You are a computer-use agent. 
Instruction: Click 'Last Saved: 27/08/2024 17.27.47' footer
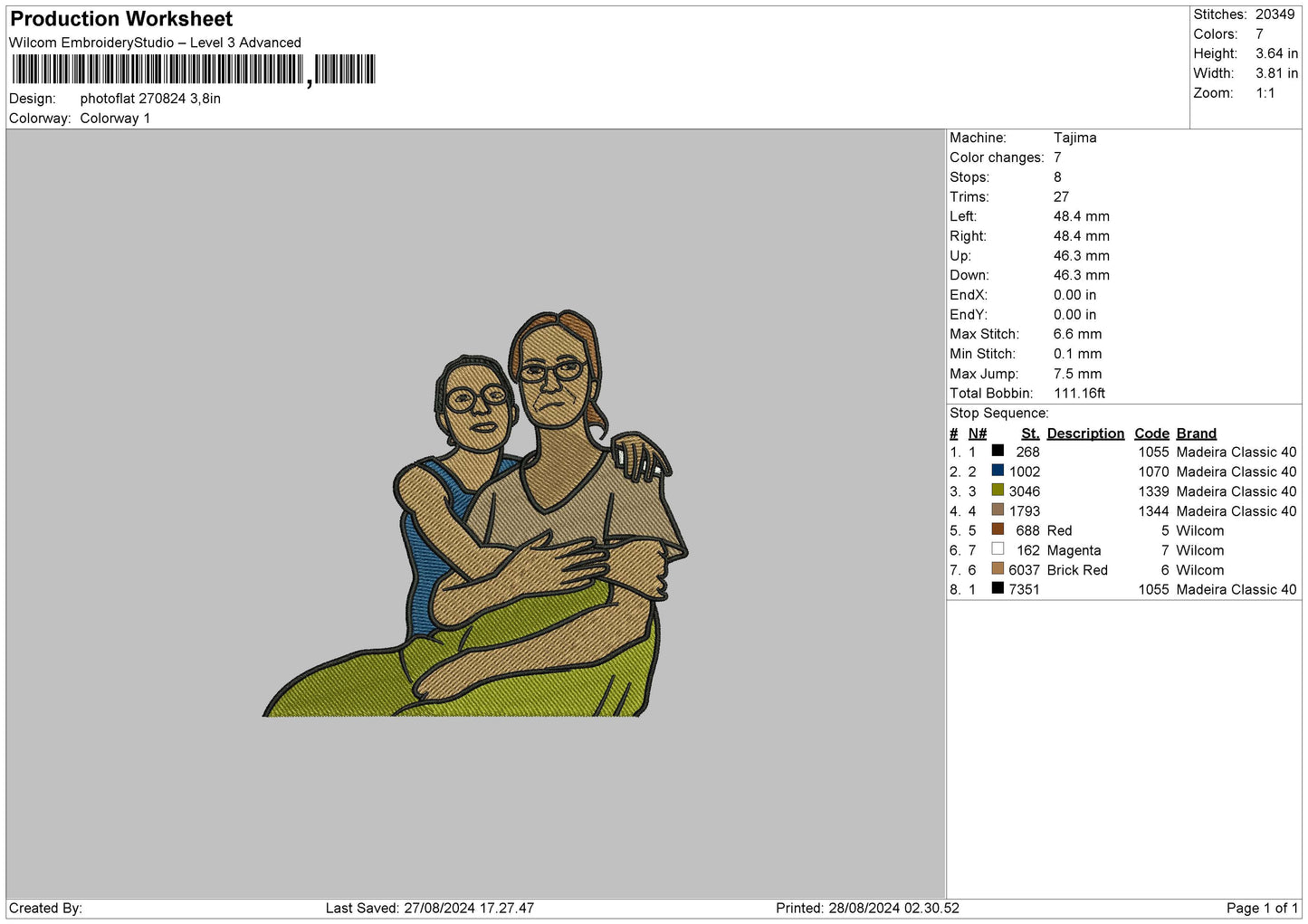point(430,909)
